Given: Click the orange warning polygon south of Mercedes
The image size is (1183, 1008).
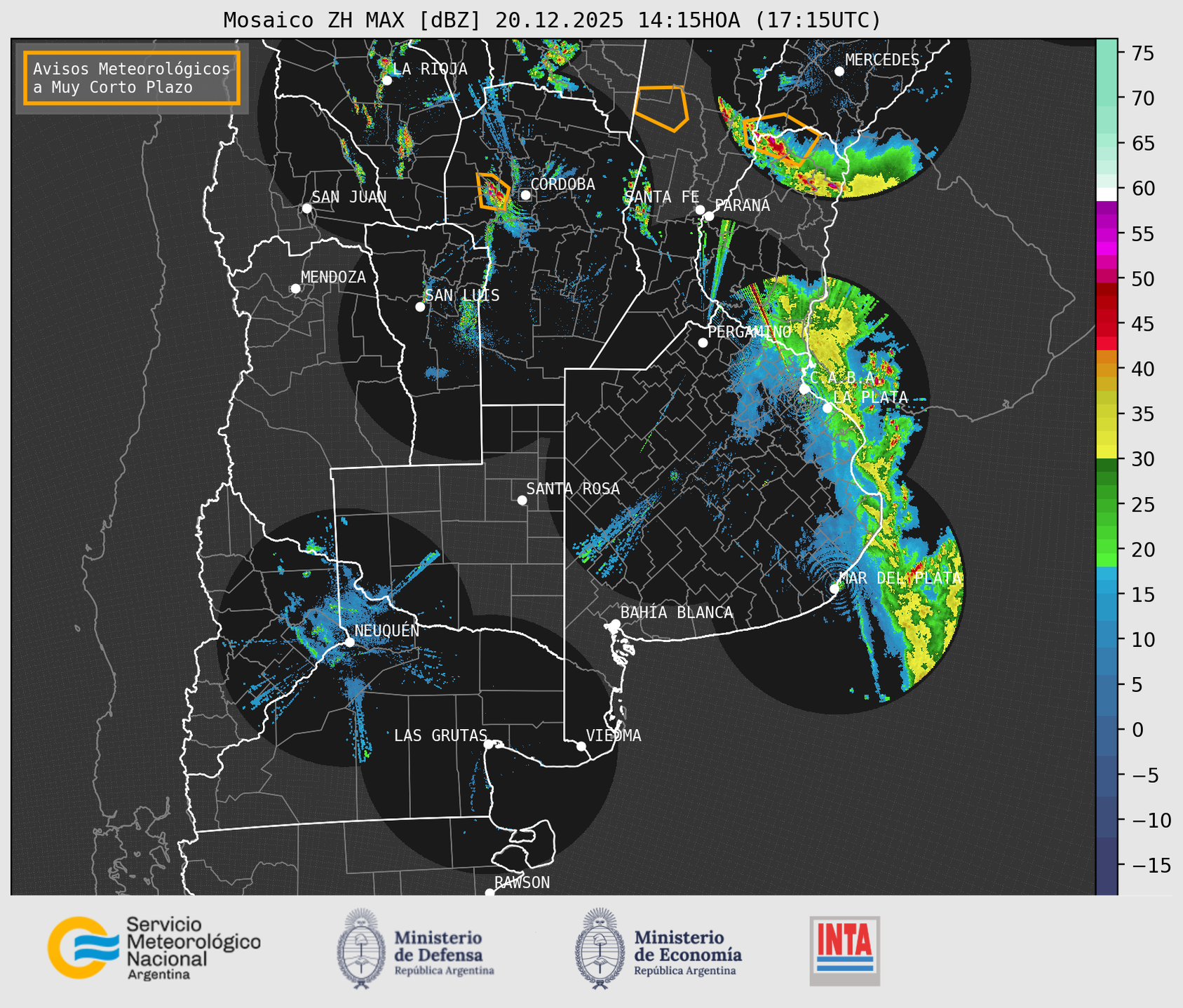Looking at the screenshot, I should (782, 138).
